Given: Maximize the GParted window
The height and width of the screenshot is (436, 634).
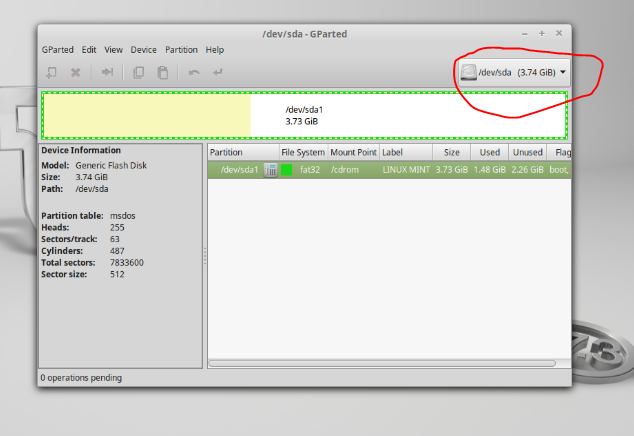Looking at the screenshot, I should (542, 34).
